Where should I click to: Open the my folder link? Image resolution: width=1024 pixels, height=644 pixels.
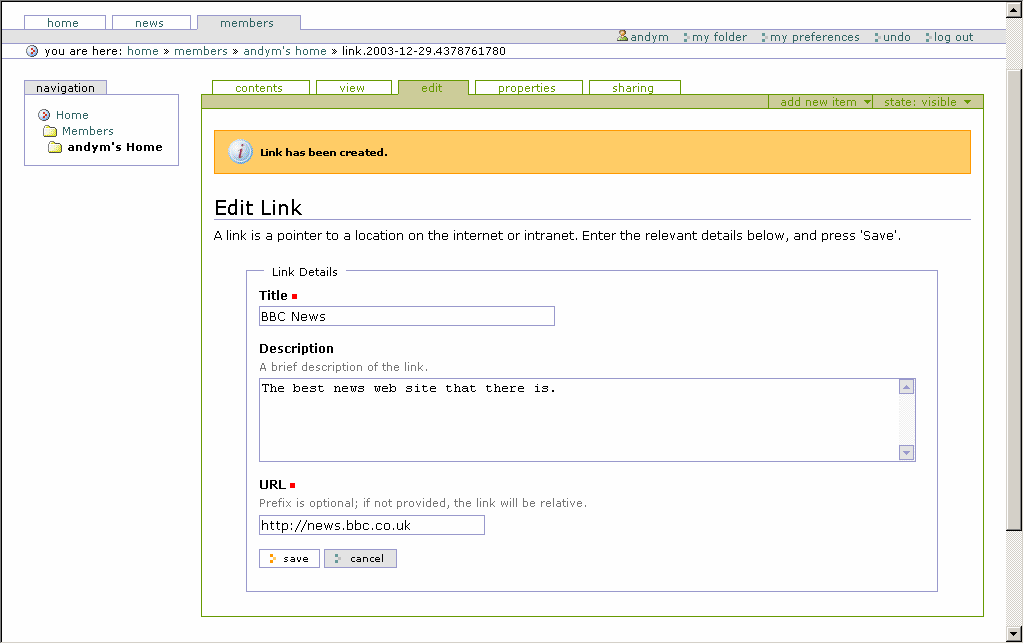coord(719,37)
